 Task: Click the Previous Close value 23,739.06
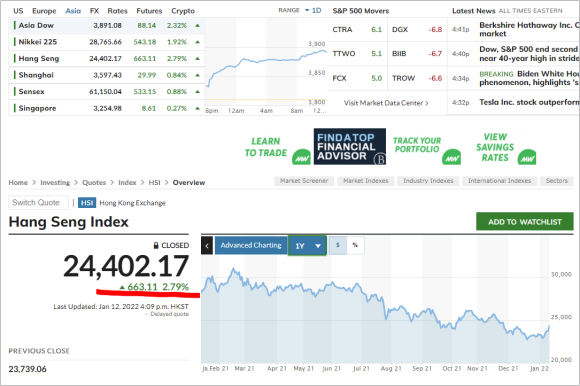click(27, 369)
